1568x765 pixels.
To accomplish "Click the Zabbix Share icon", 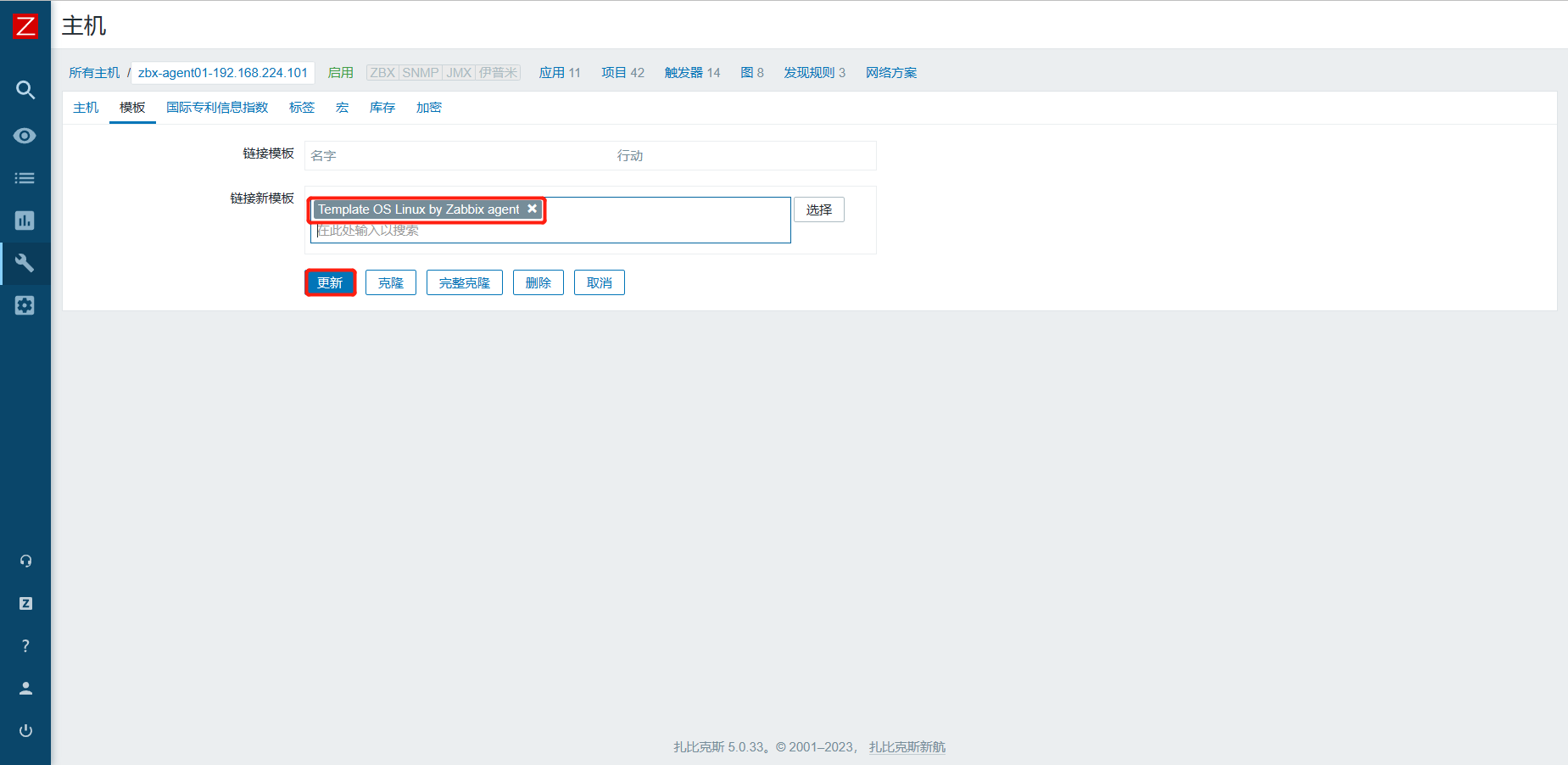I will click(25, 603).
